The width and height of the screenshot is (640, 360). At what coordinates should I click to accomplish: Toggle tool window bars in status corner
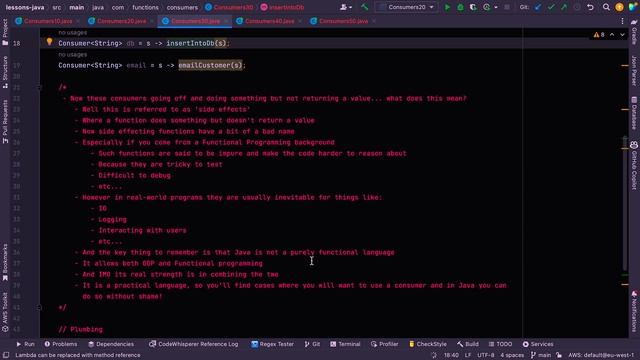tap(6, 355)
